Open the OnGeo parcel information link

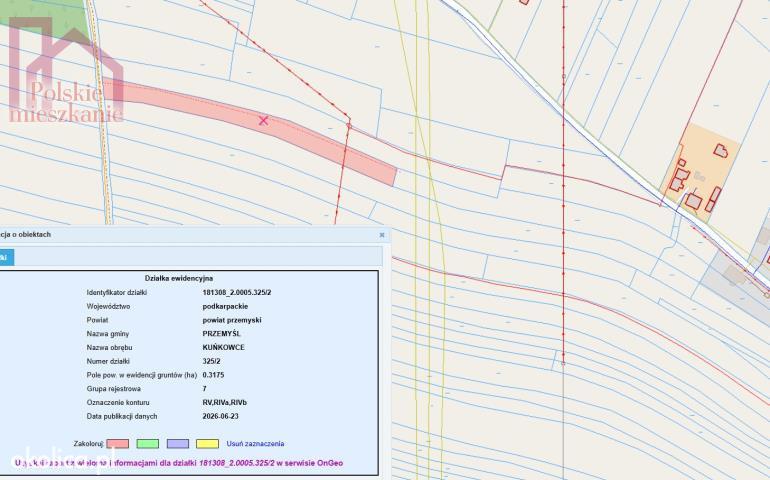[x=179, y=463]
